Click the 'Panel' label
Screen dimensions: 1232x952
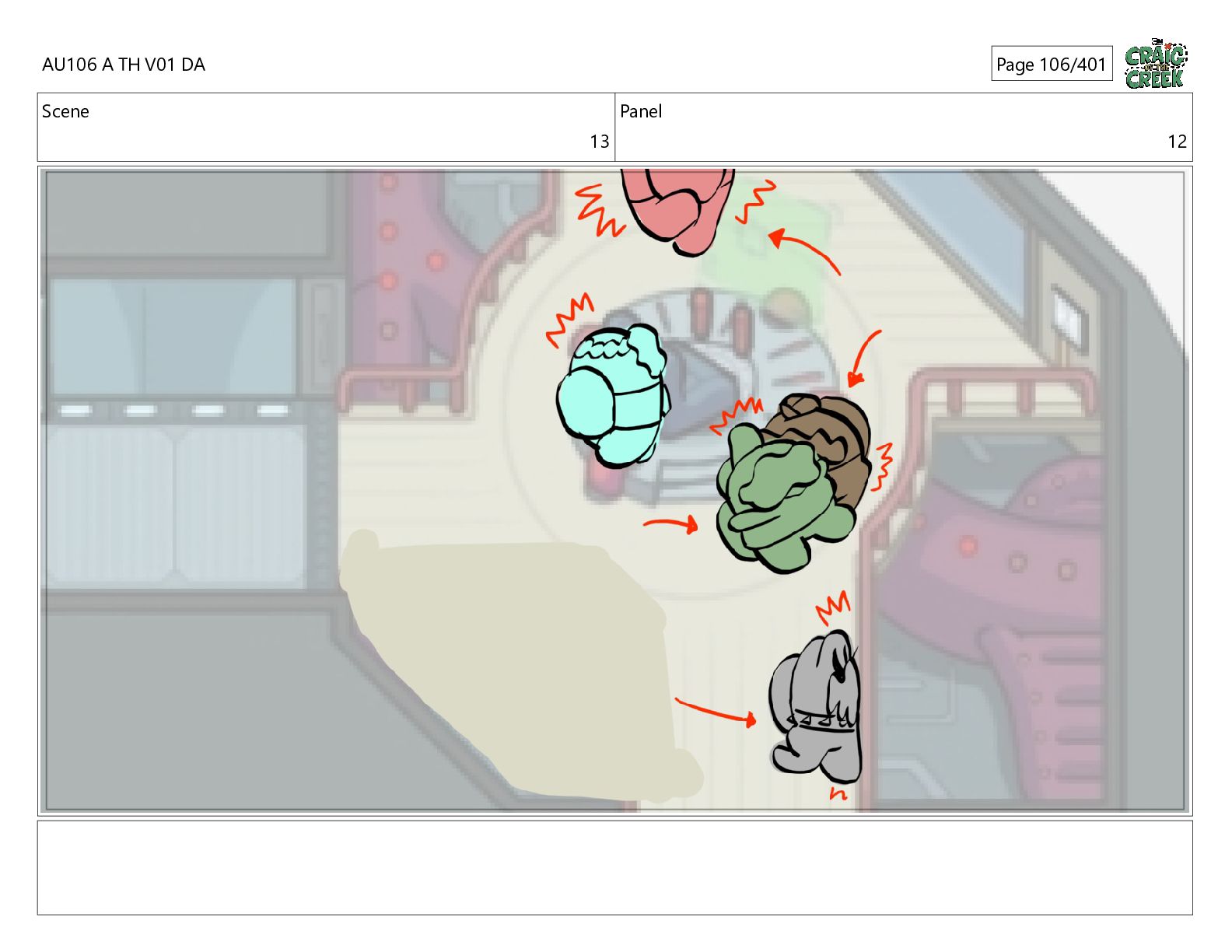[x=641, y=111]
